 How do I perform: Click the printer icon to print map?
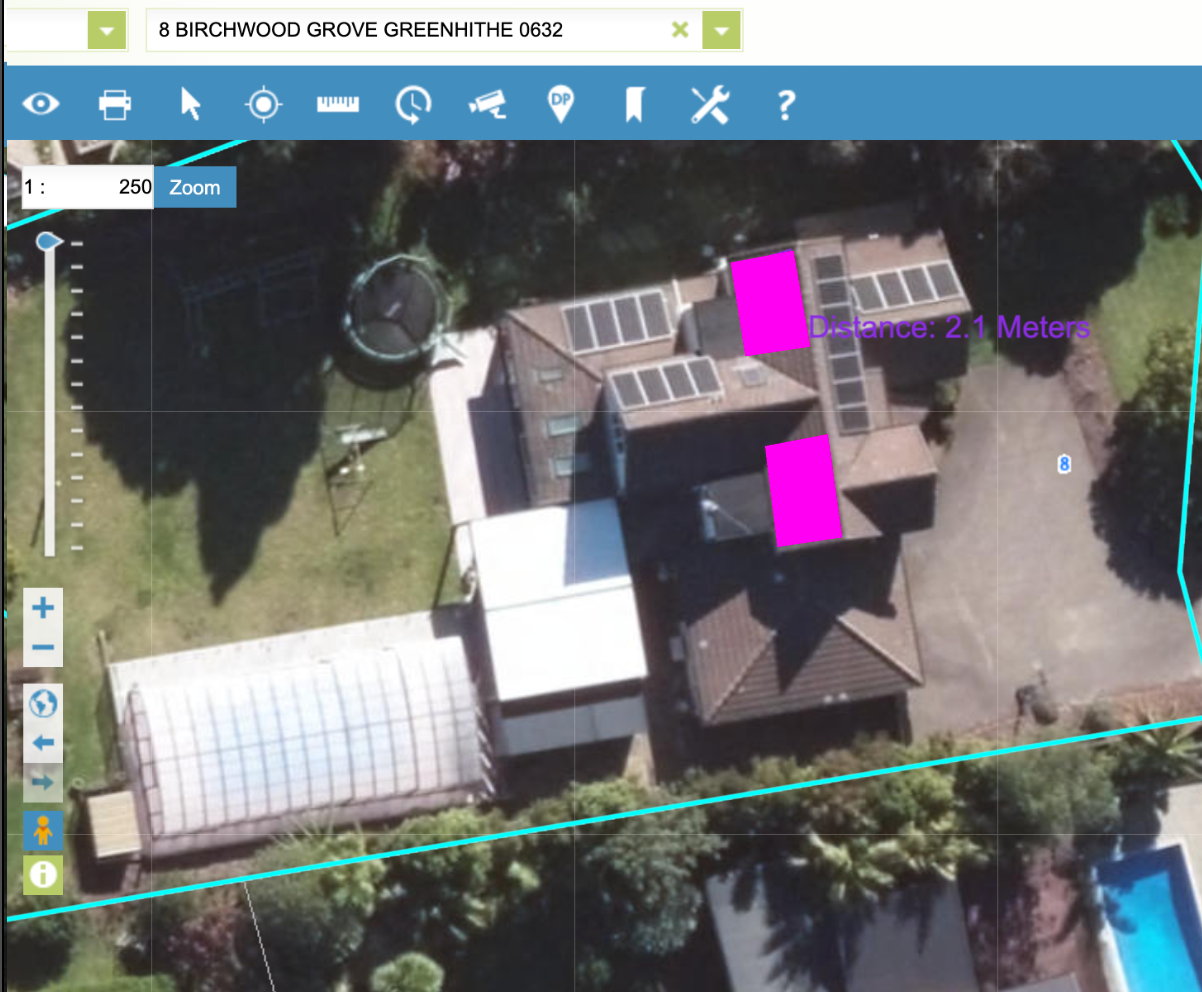[x=115, y=104]
